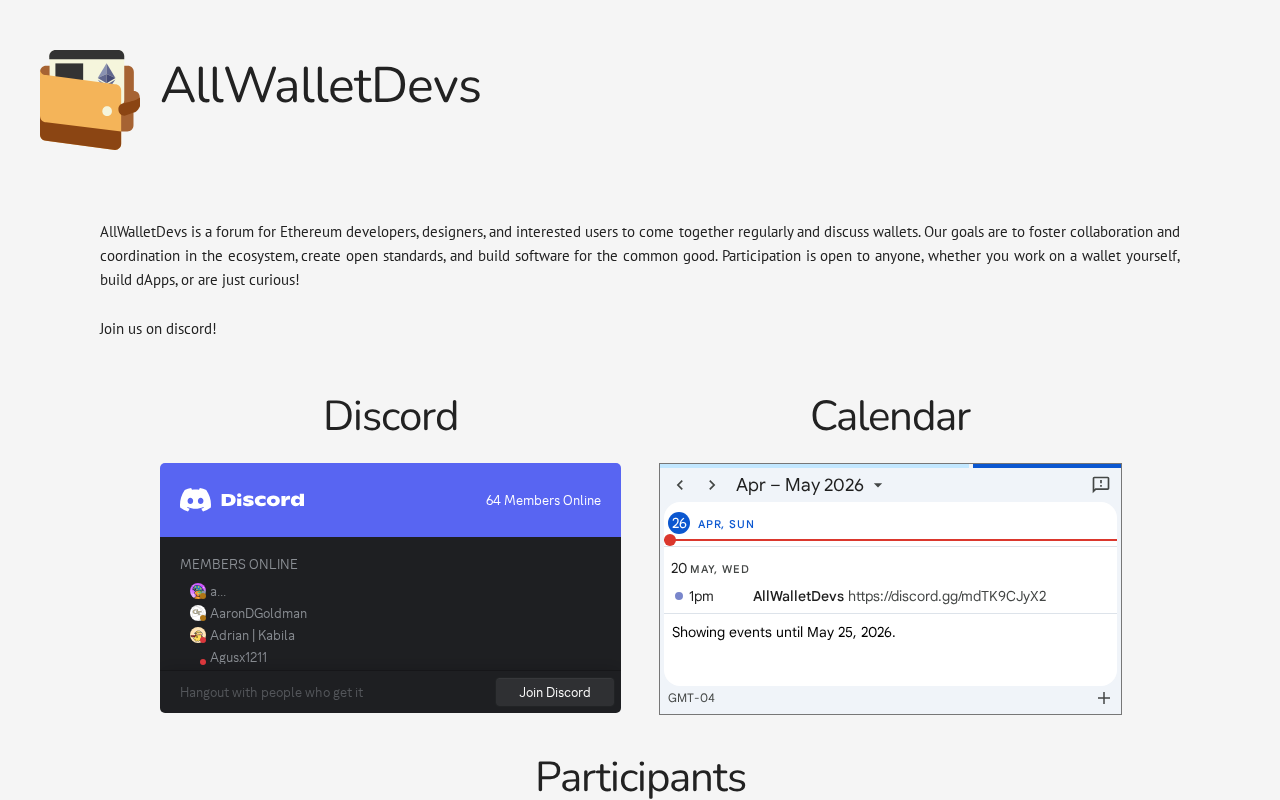This screenshot has height=800, width=1280.
Task: Open the discord.gg/mdTK9CJyX2 event link
Action: pos(947,596)
